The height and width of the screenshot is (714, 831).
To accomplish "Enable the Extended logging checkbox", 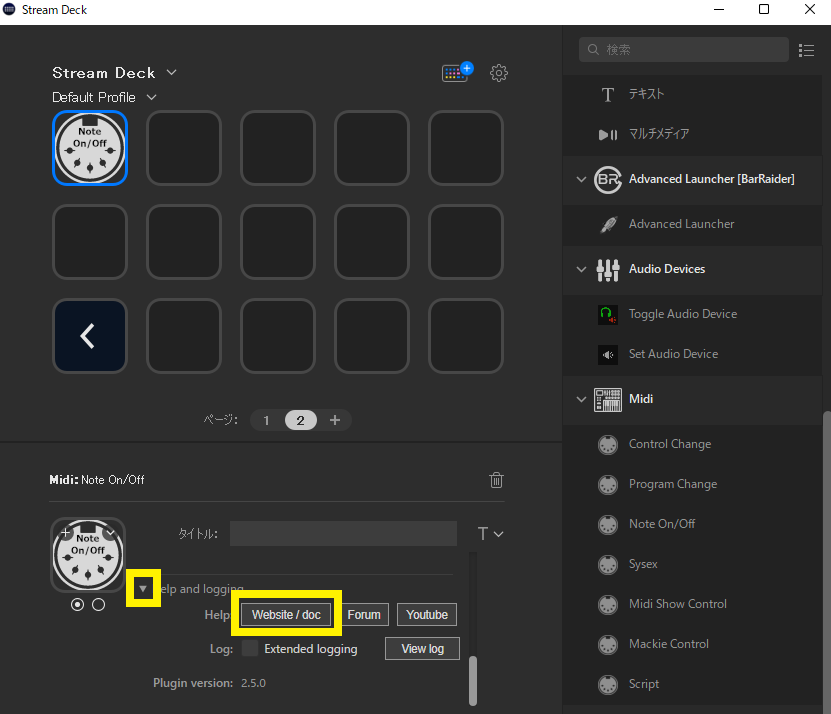I will point(249,648).
